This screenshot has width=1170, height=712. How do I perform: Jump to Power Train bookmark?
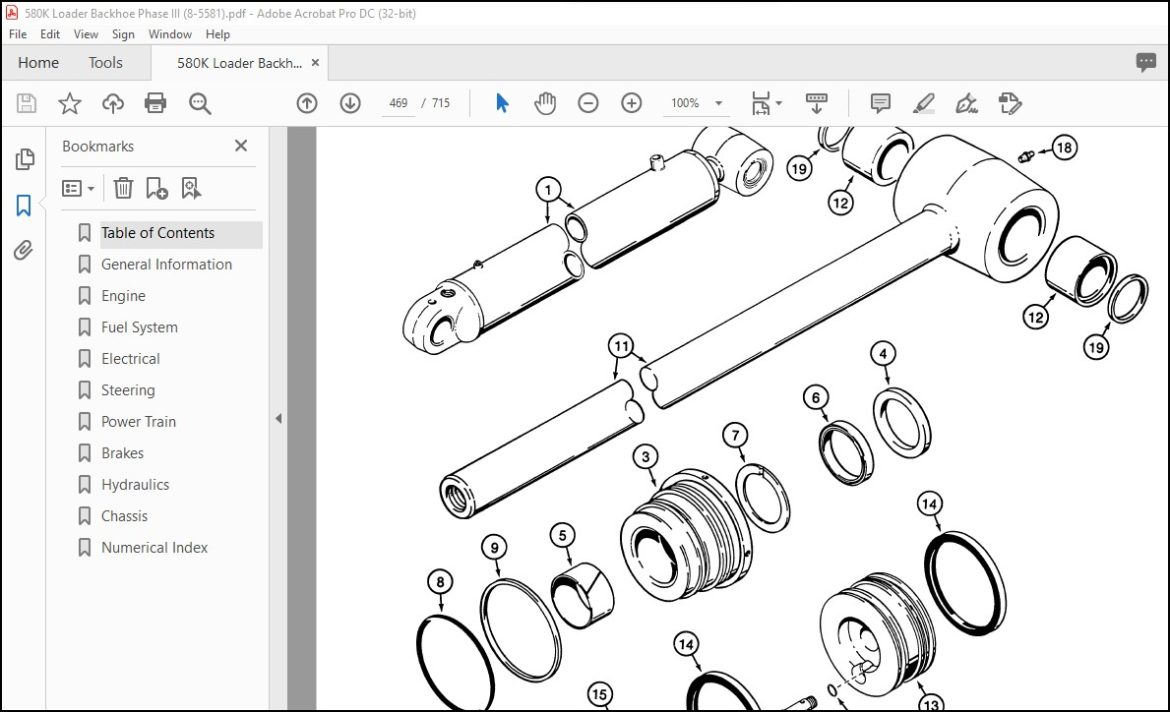139,421
